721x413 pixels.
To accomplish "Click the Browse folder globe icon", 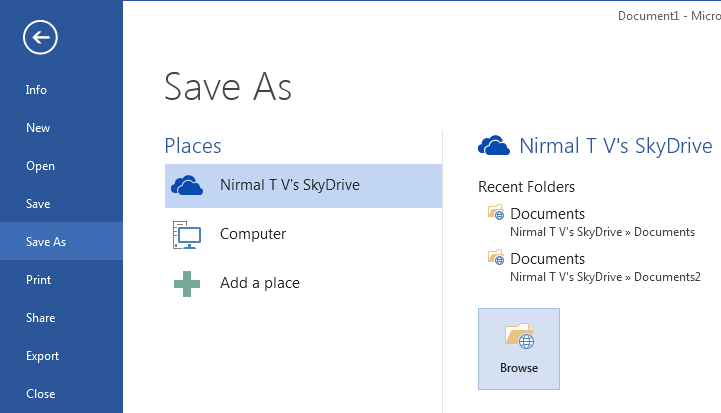I will tap(519, 336).
